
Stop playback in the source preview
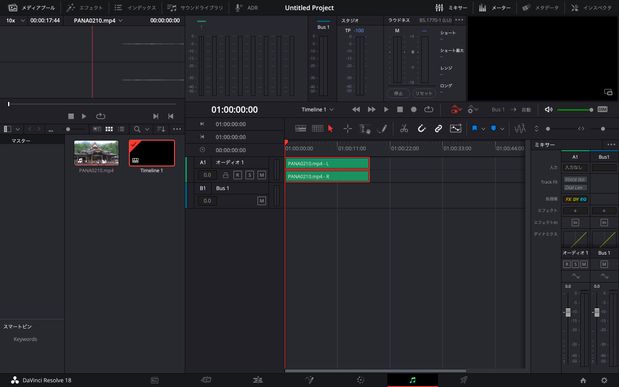pyautogui.click(x=71, y=116)
